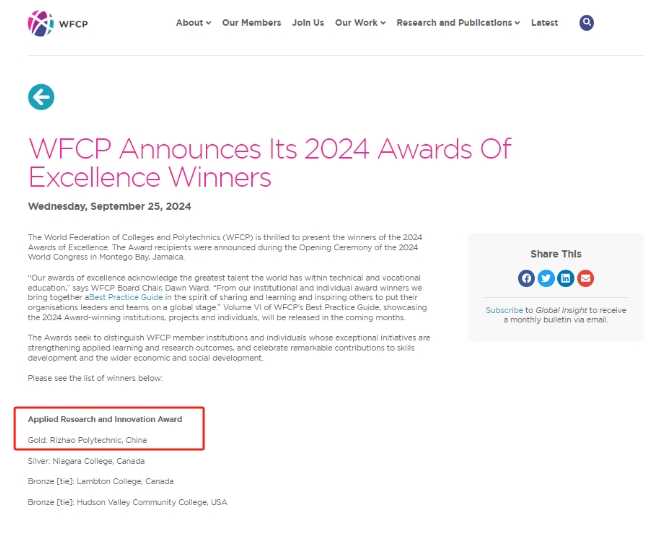Screen dimensions: 657x546
Task: Click the Applied Research and Innovation Award heading
Action: (105, 419)
